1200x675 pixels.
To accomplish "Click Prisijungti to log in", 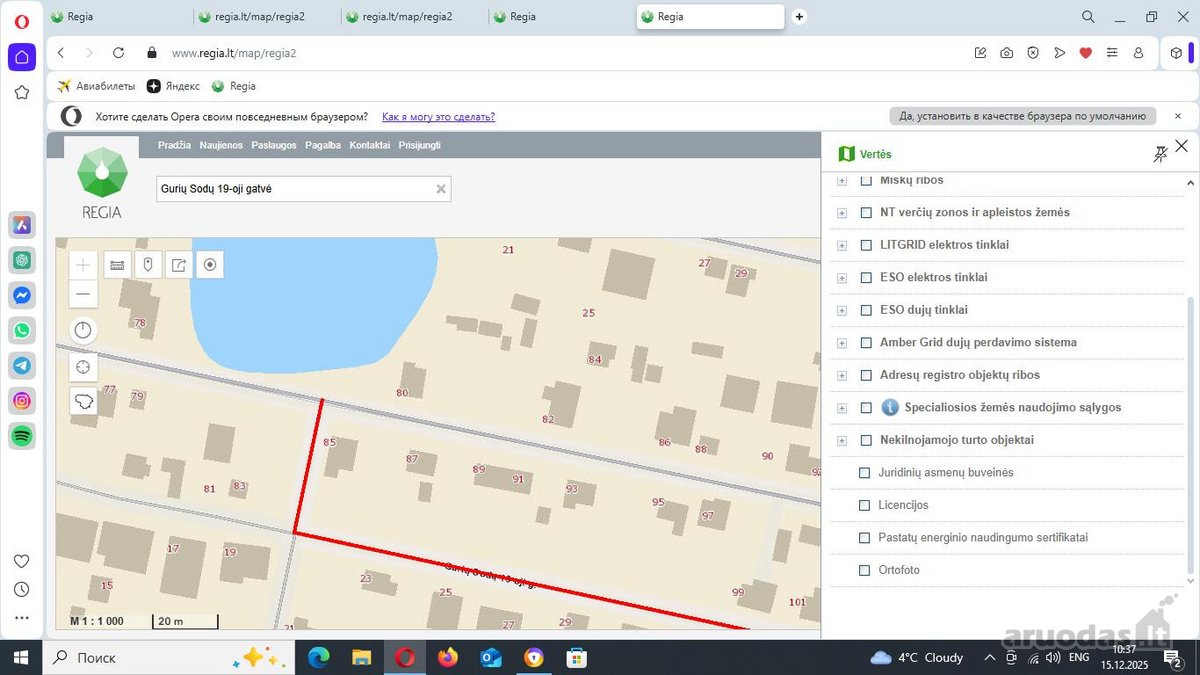I will [420, 145].
